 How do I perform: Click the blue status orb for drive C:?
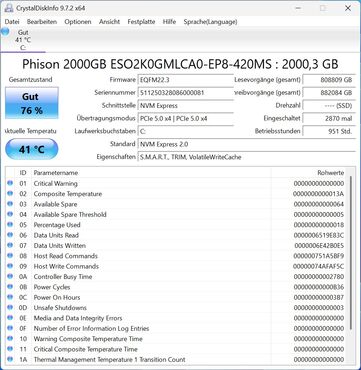coord(4,32)
